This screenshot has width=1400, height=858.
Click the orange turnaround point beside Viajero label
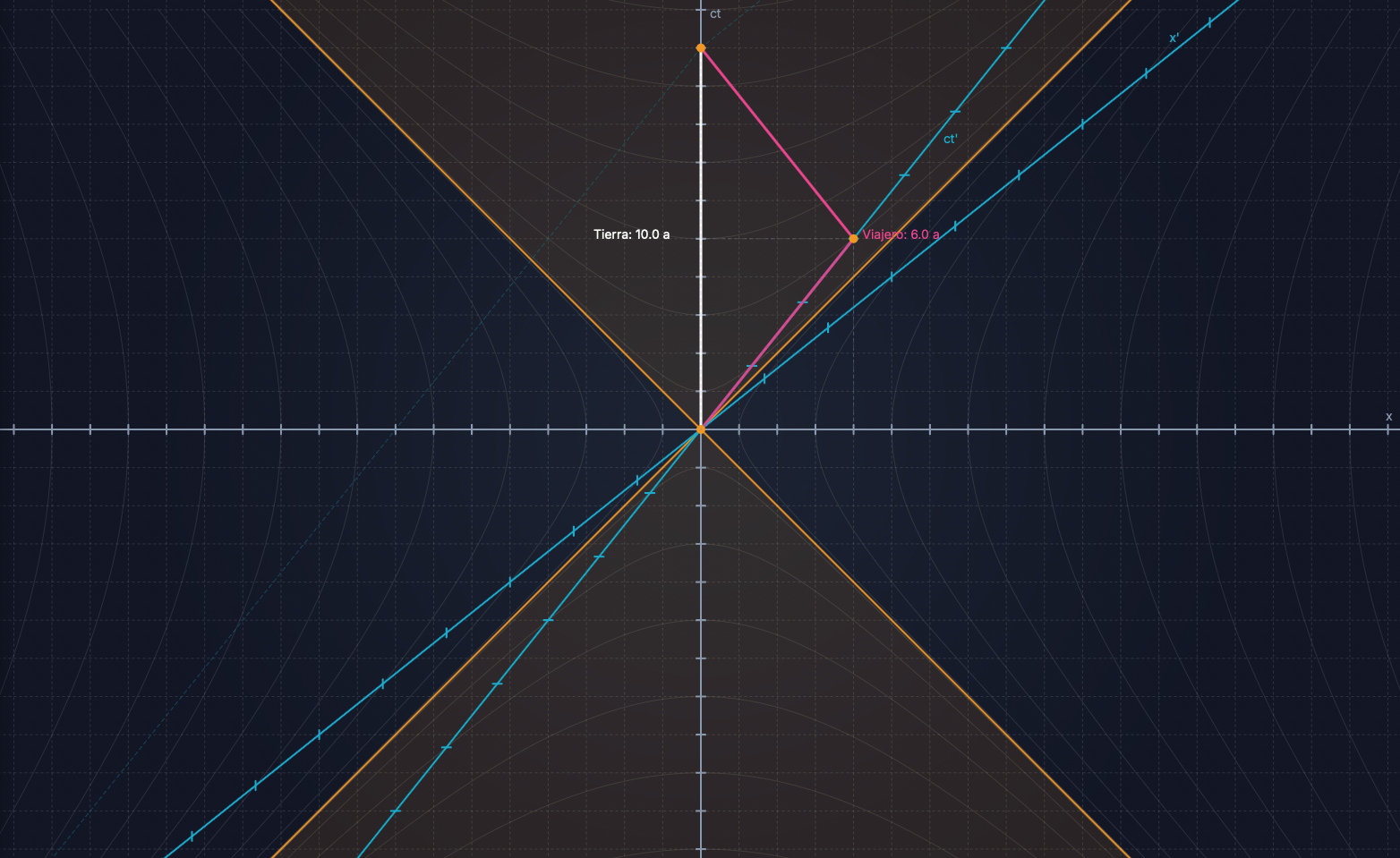(853, 239)
